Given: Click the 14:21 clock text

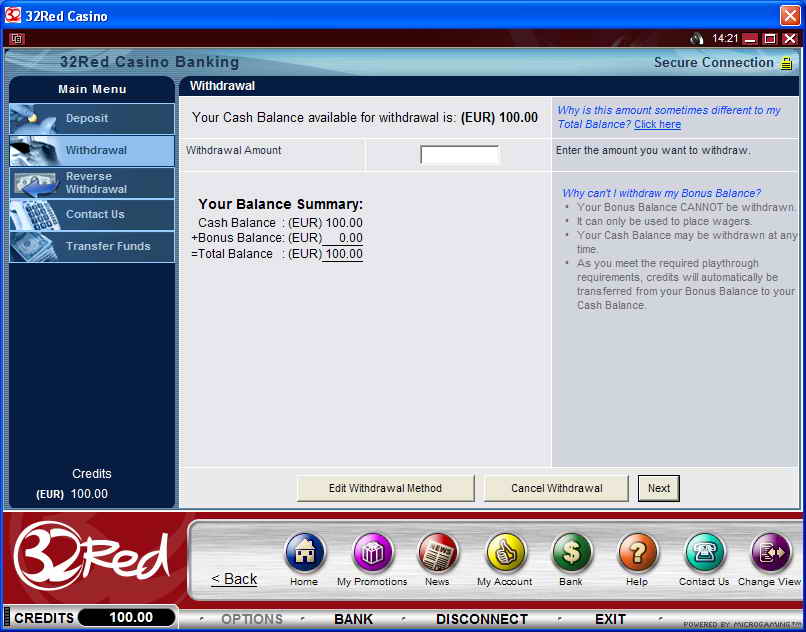Looking at the screenshot, I should [x=725, y=39].
